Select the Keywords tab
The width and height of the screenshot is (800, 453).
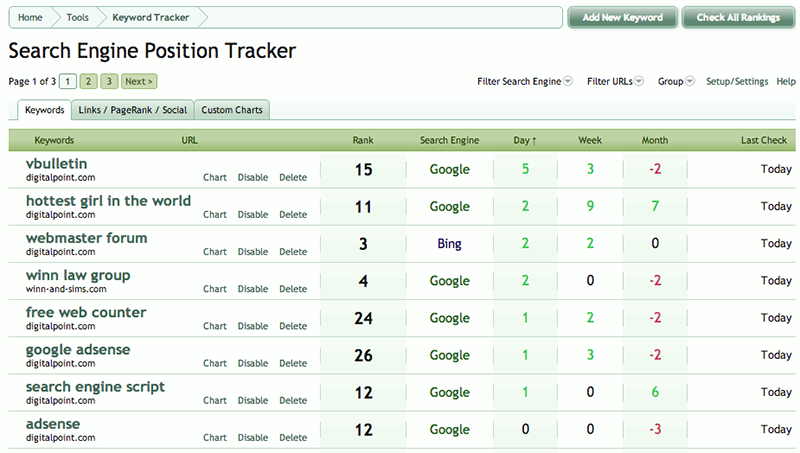[44, 110]
